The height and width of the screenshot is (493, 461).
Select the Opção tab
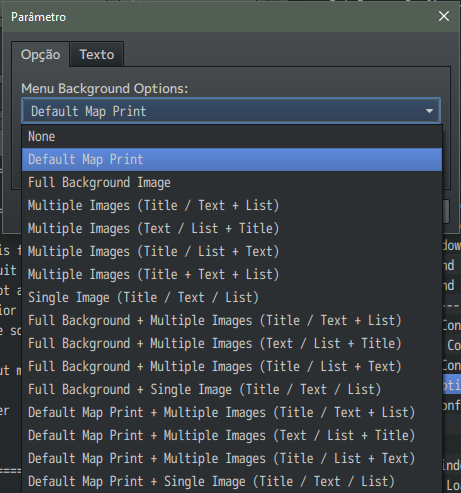pyautogui.click(x=40, y=54)
